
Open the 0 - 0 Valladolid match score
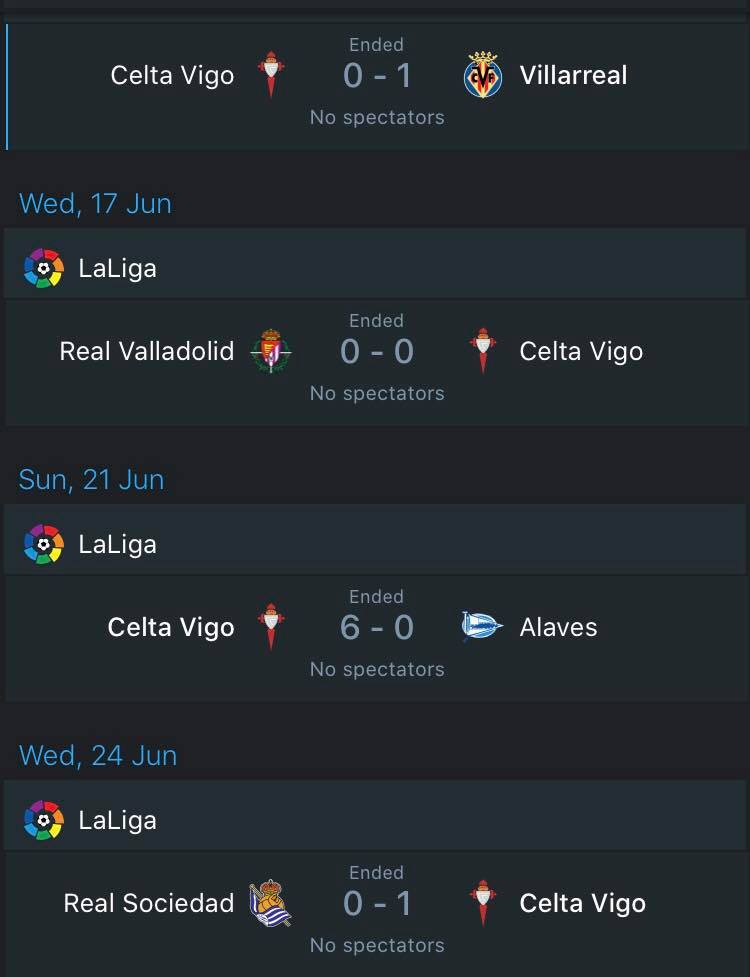click(377, 351)
